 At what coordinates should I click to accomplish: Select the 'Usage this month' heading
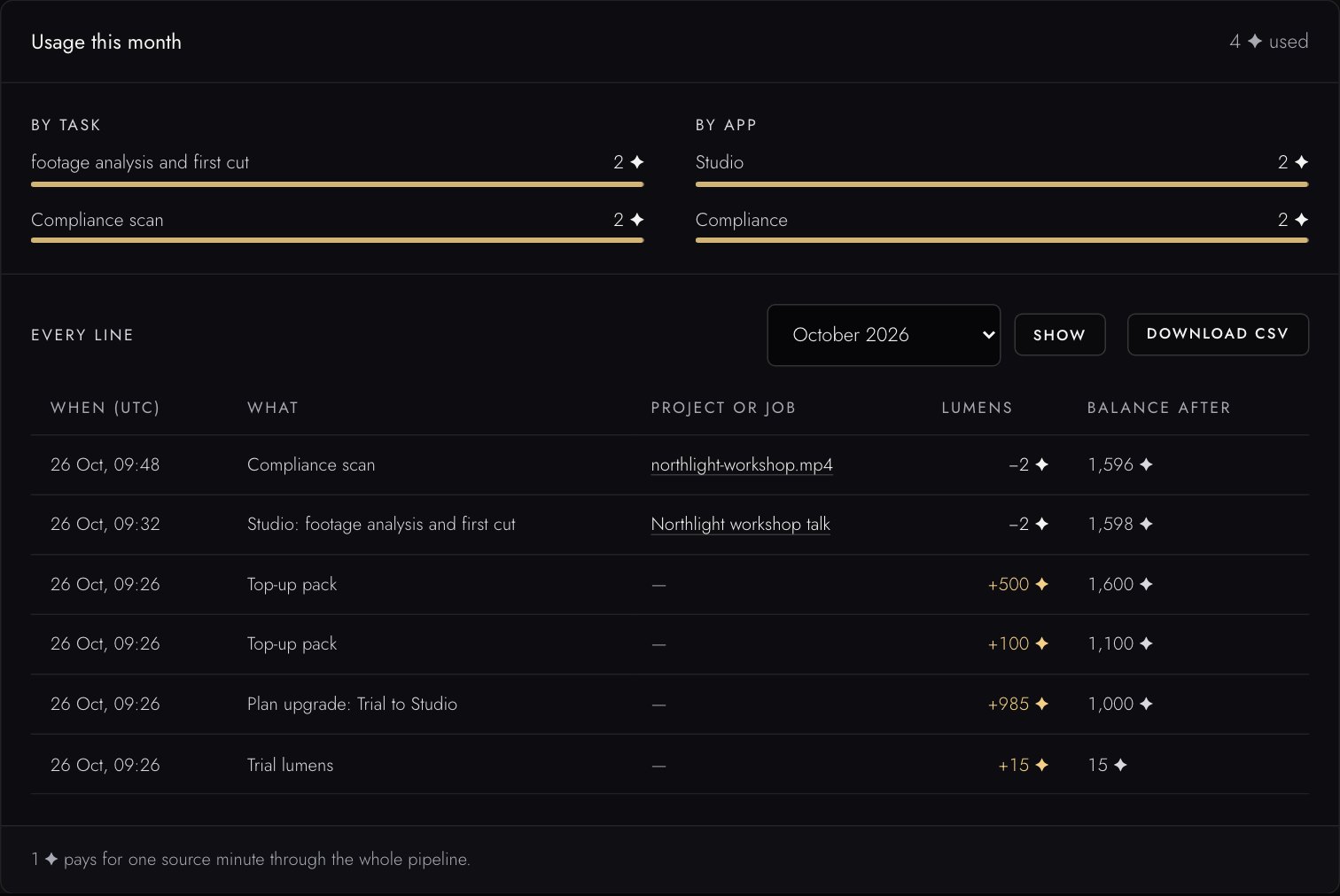(106, 42)
